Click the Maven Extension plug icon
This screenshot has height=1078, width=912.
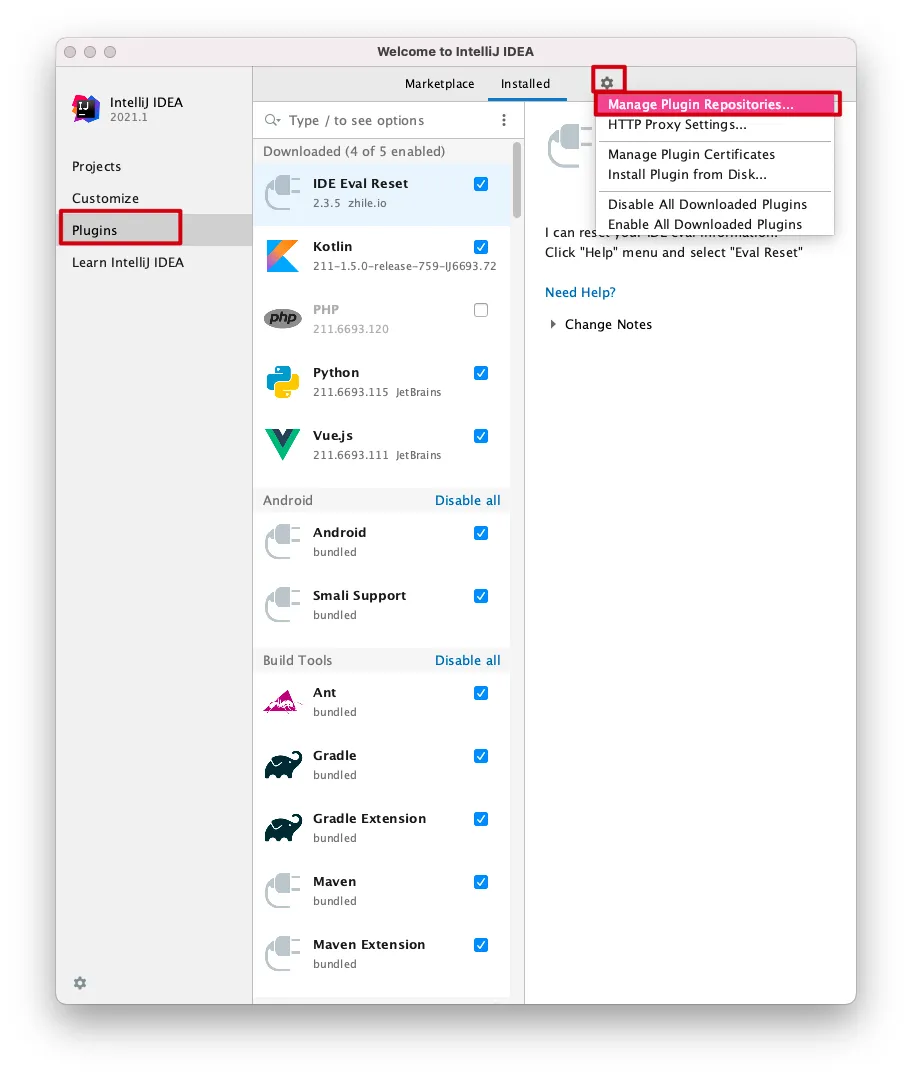[283, 954]
